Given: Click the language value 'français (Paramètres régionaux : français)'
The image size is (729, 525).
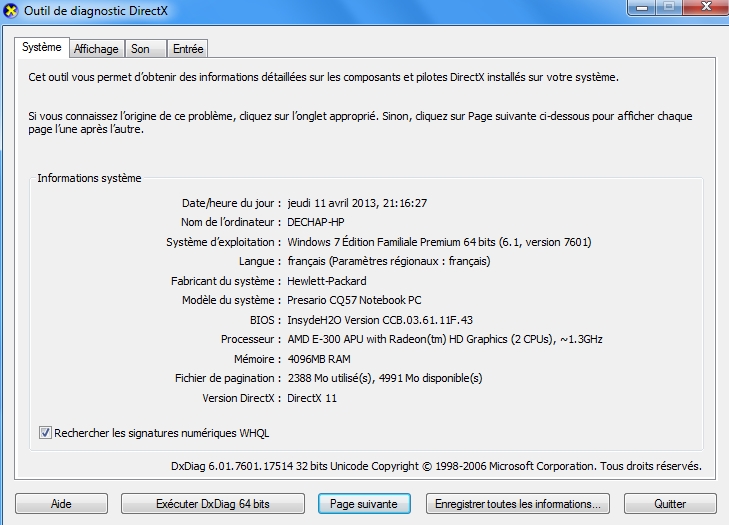Looking at the screenshot, I should 389,261.
